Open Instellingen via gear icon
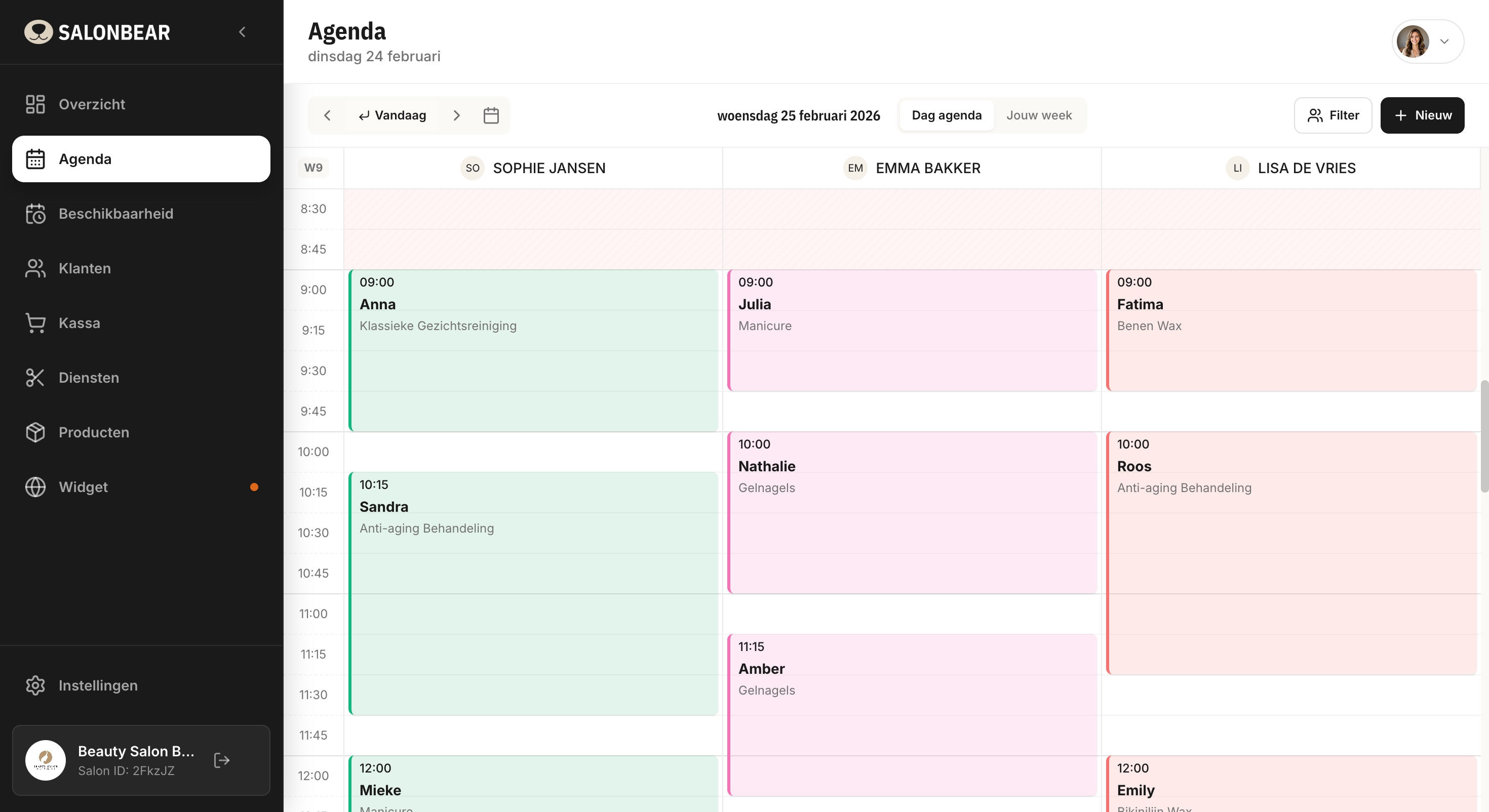Viewport: 1489px width, 812px height. [x=35, y=685]
